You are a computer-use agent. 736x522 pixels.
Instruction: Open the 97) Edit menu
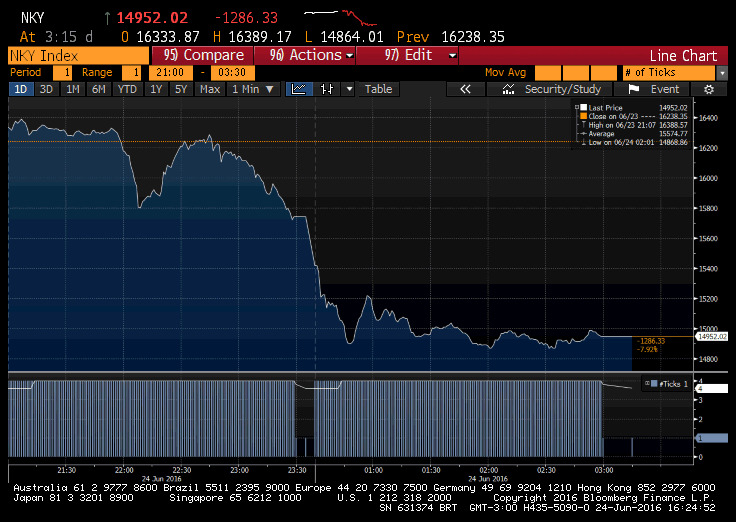(422, 55)
